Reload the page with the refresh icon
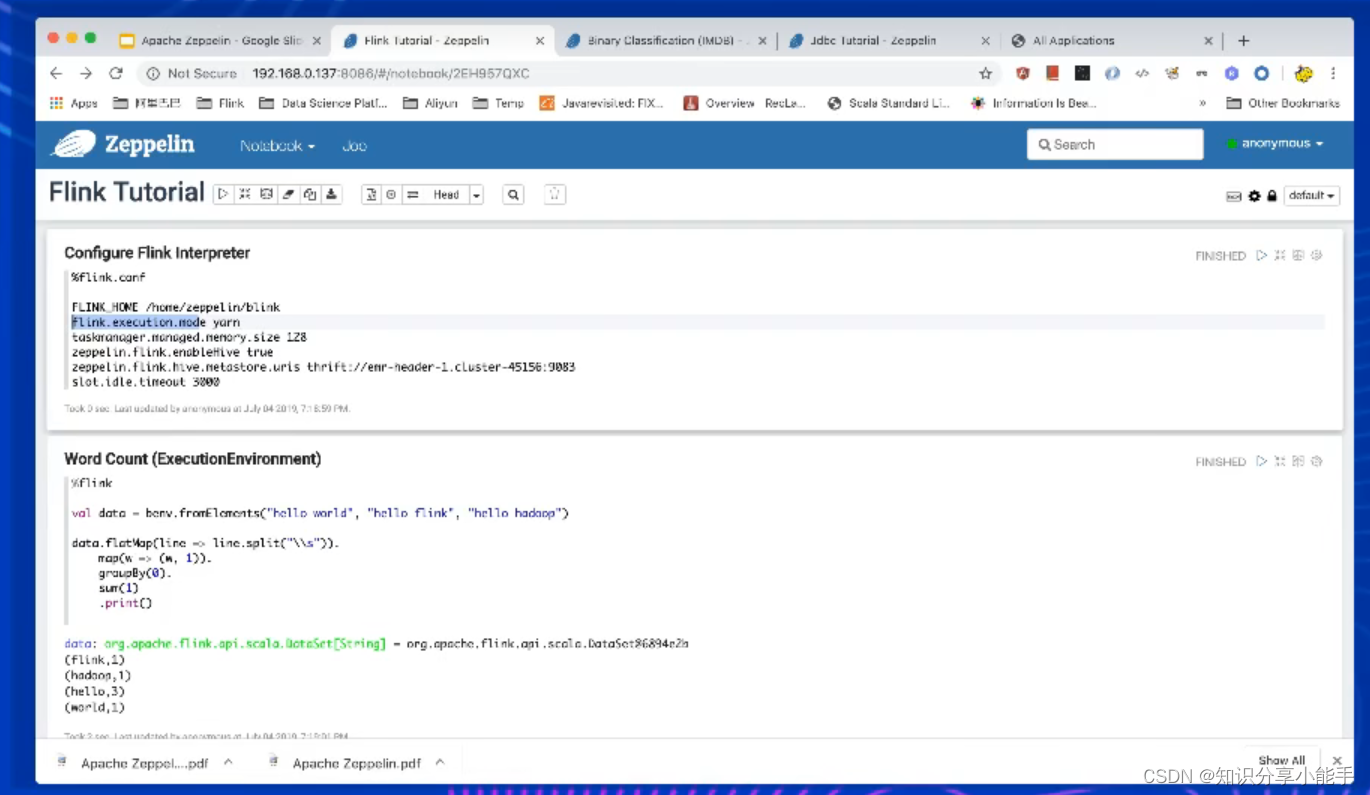This screenshot has height=795, width=1370. pos(116,73)
